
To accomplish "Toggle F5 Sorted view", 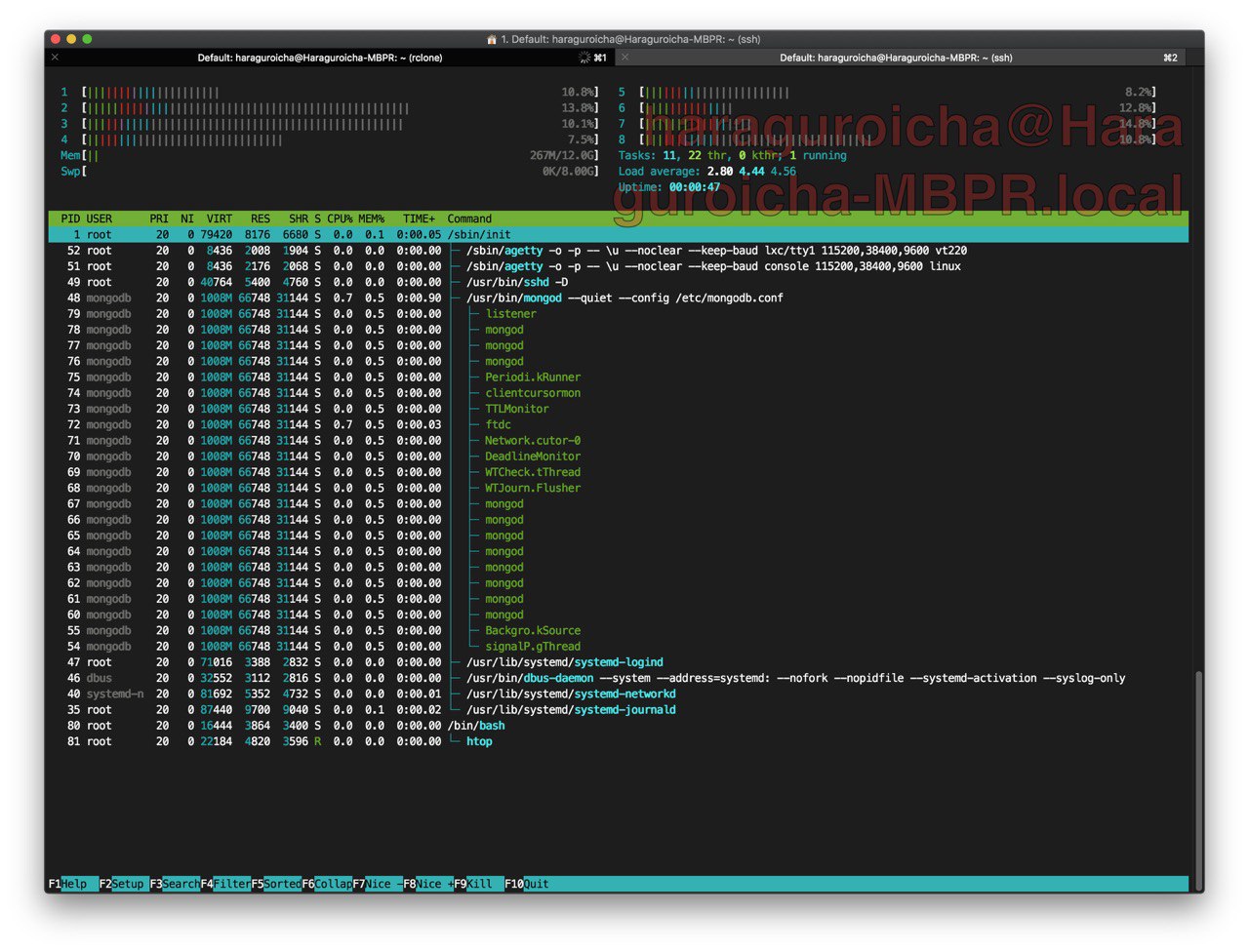I will point(276,884).
